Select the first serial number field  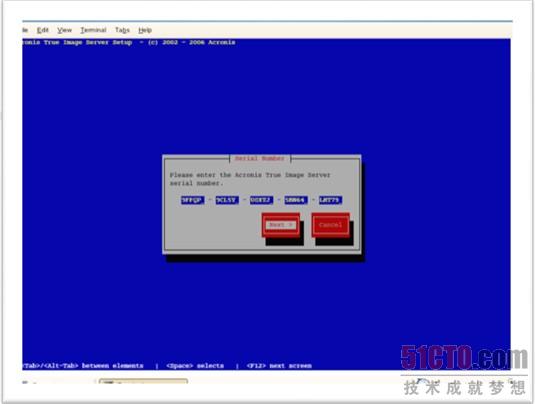click(192, 200)
